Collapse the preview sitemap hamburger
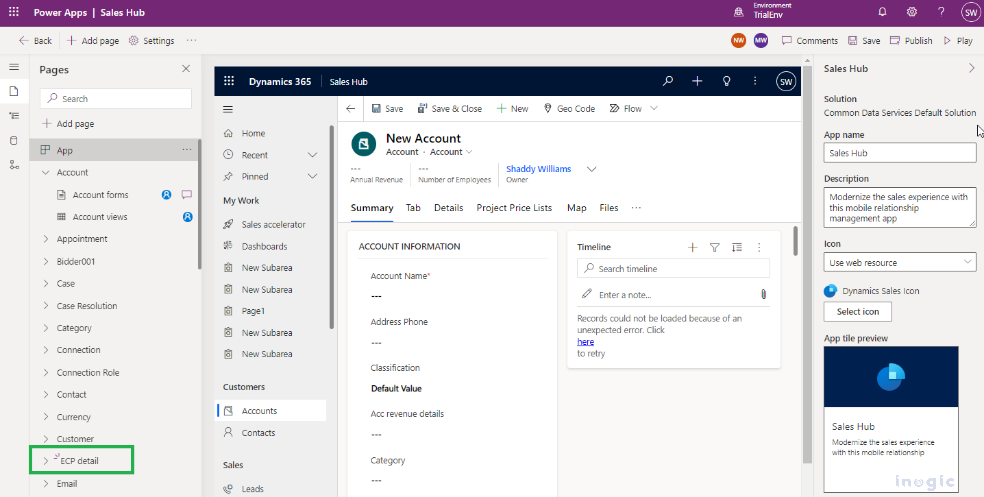The width and height of the screenshot is (984, 497). (x=228, y=109)
